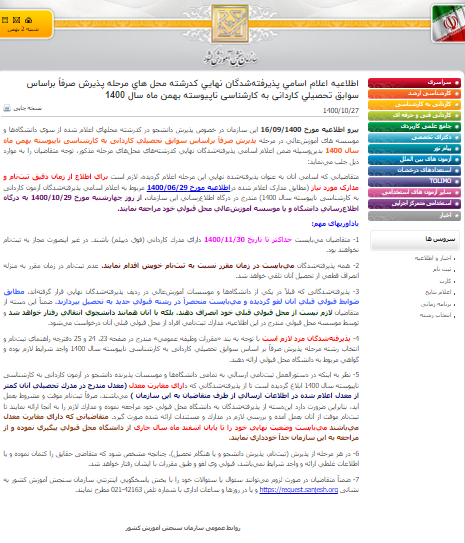
Task: Click the date text in yellow header box
Action: click(x=24, y=29)
